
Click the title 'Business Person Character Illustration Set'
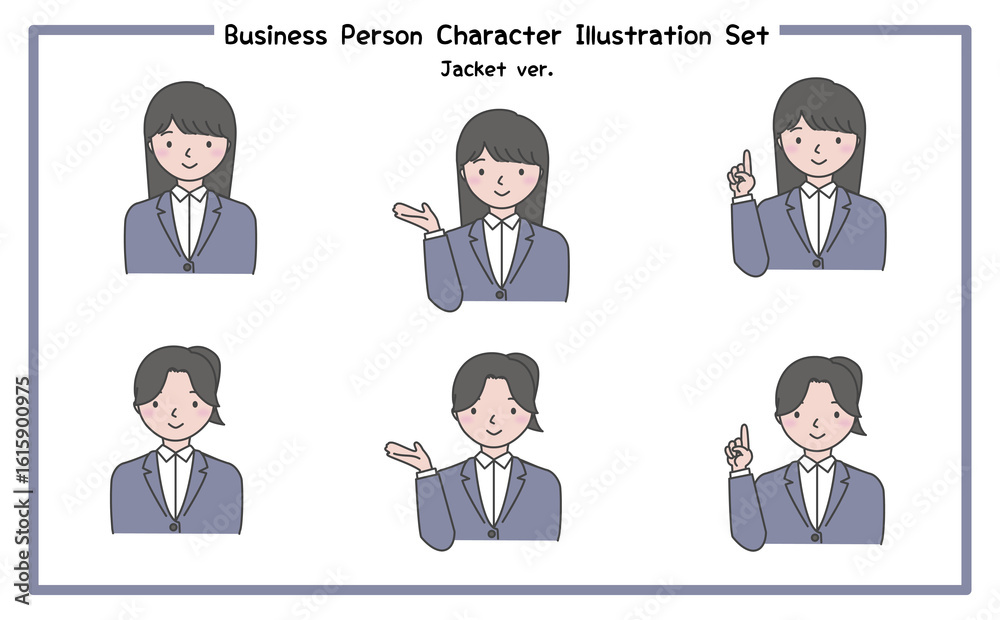click(497, 35)
